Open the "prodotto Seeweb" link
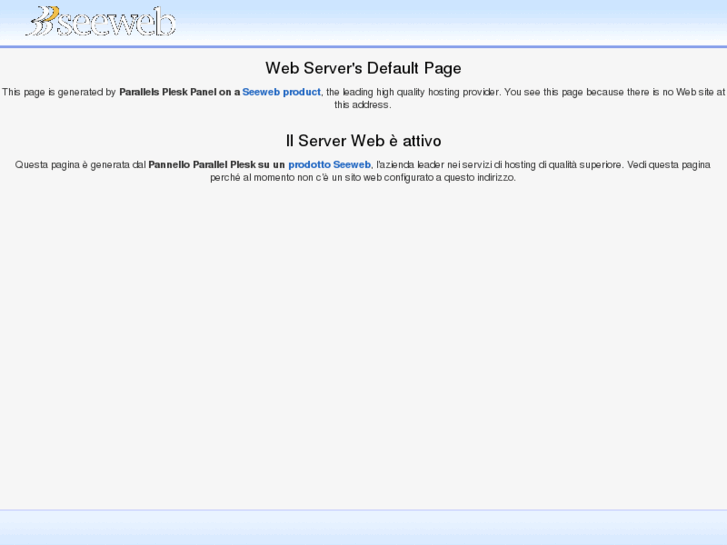The image size is (727, 545). [329, 165]
